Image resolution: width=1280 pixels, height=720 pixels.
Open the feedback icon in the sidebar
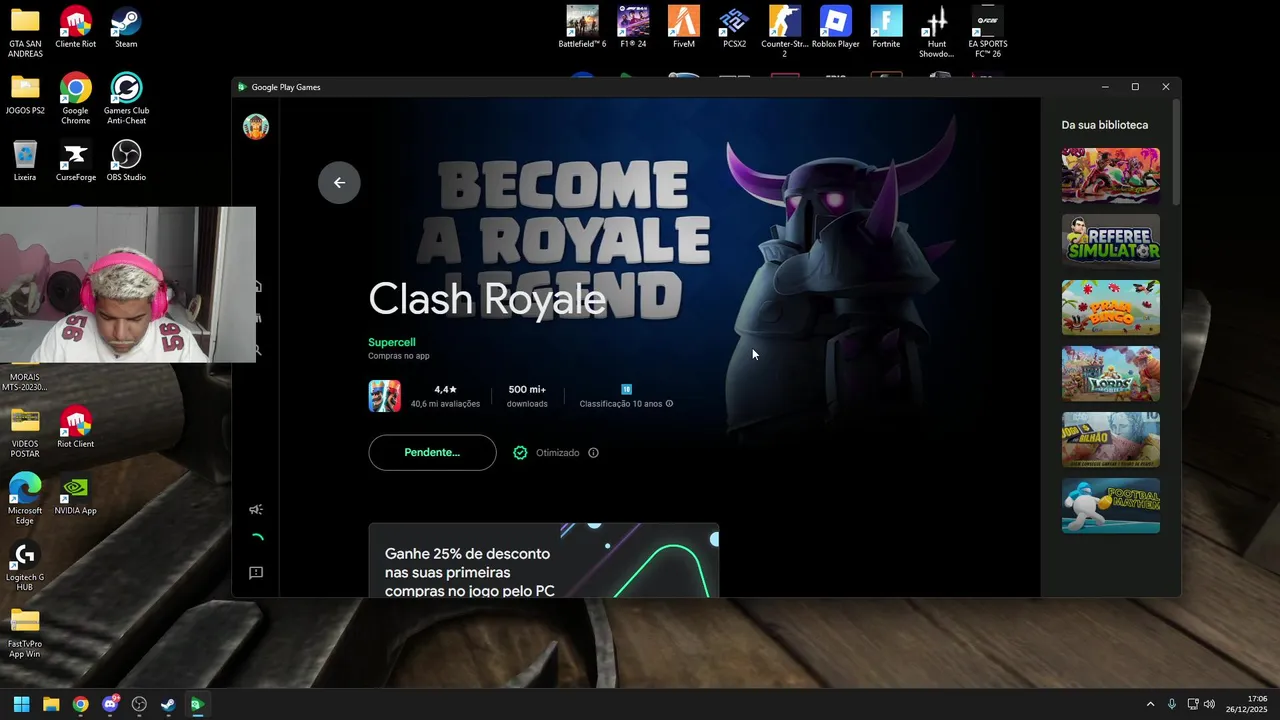click(x=256, y=573)
